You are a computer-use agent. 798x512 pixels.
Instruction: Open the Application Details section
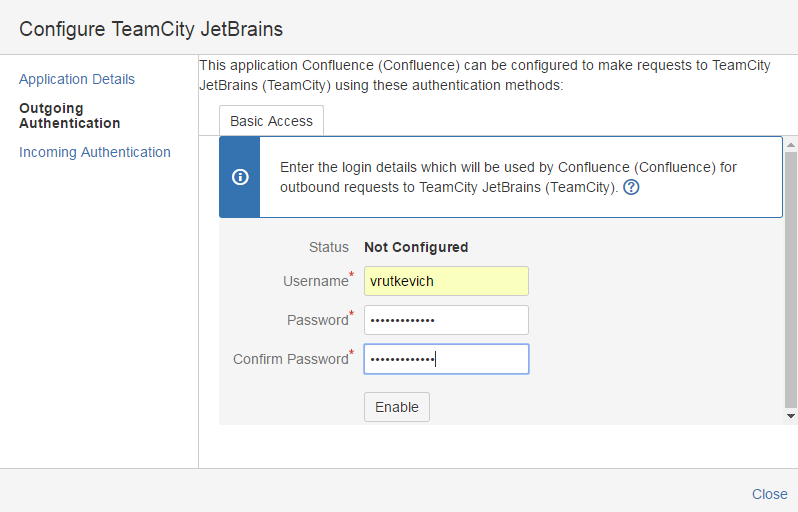tap(77, 79)
